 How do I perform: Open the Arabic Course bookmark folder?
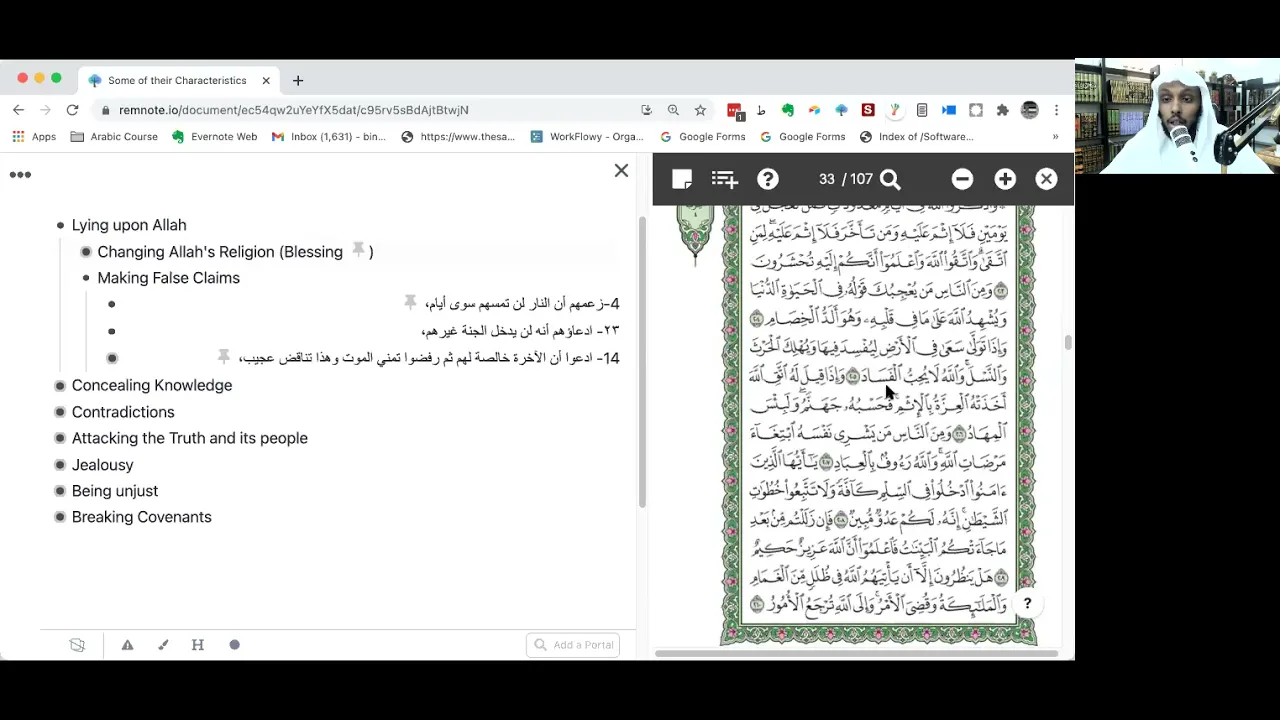pyautogui.click(x=113, y=137)
